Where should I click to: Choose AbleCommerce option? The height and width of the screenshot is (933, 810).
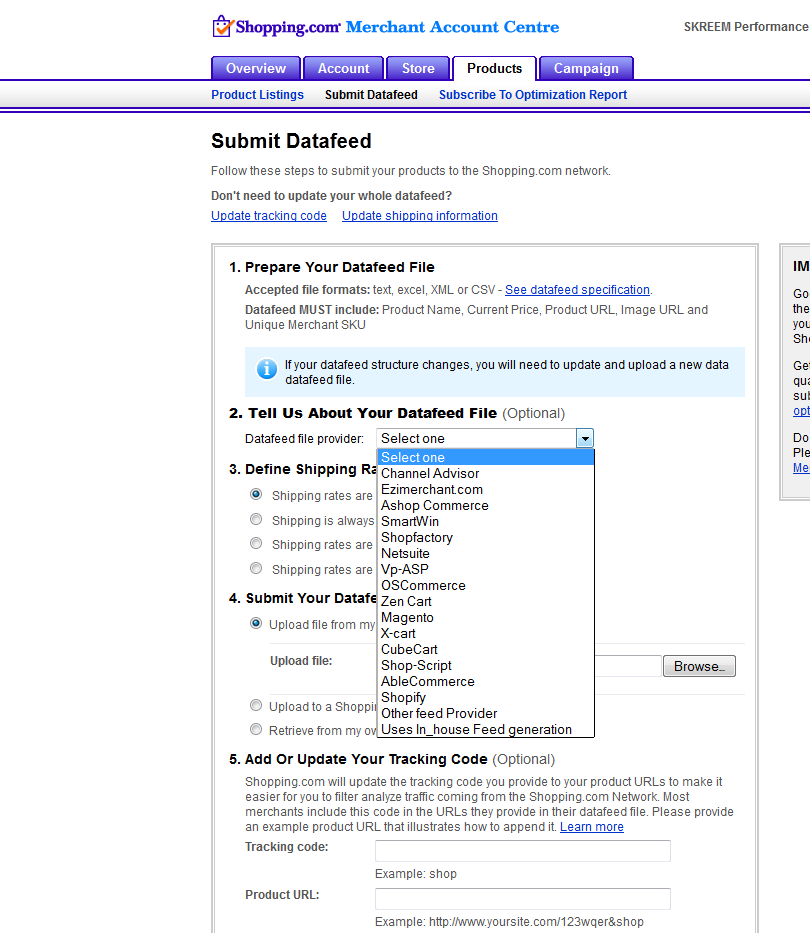(x=486, y=682)
